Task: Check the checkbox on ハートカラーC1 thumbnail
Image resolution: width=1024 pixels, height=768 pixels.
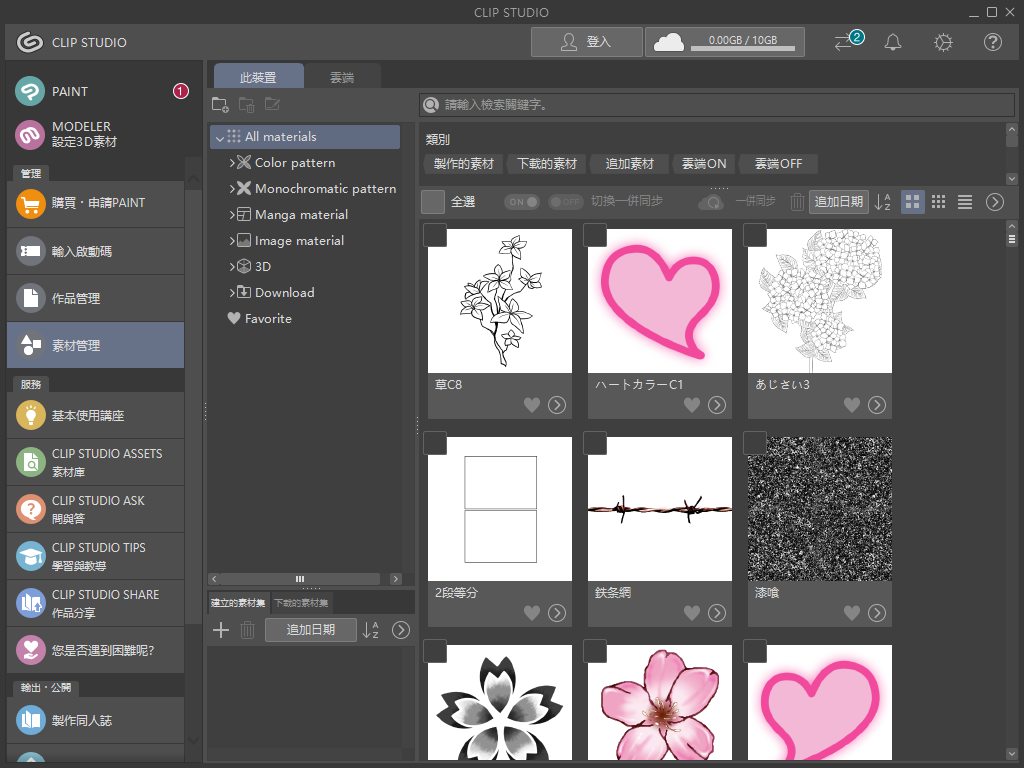Action: pos(595,235)
